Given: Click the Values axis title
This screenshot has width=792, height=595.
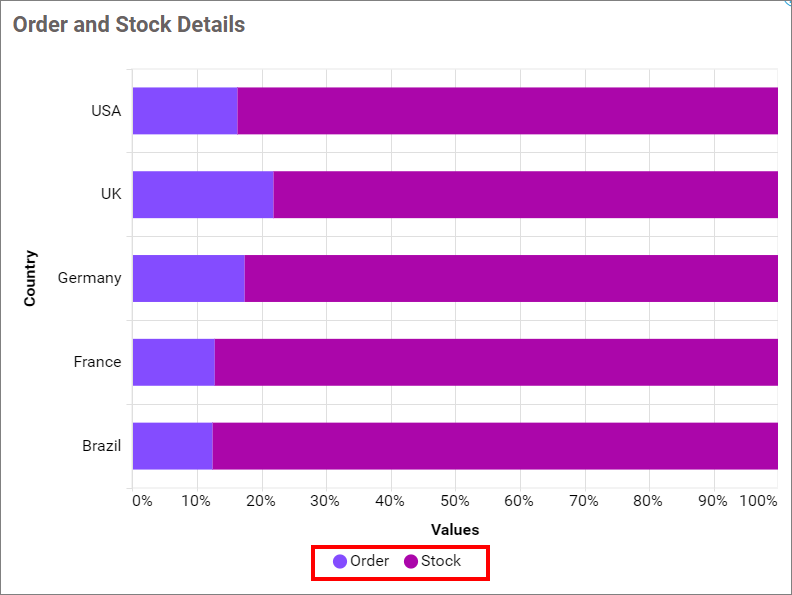Looking at the screenshot, I should click(x=455, y=529).
